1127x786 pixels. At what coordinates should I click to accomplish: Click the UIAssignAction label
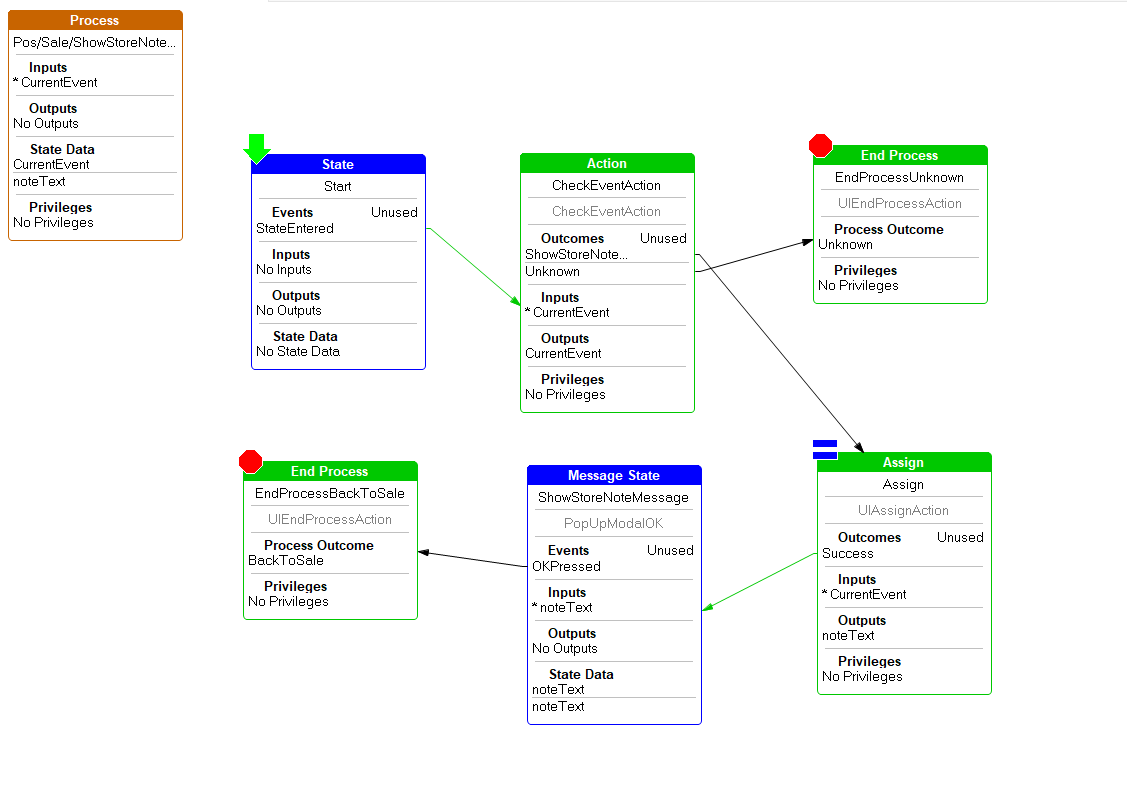(903, 510)
